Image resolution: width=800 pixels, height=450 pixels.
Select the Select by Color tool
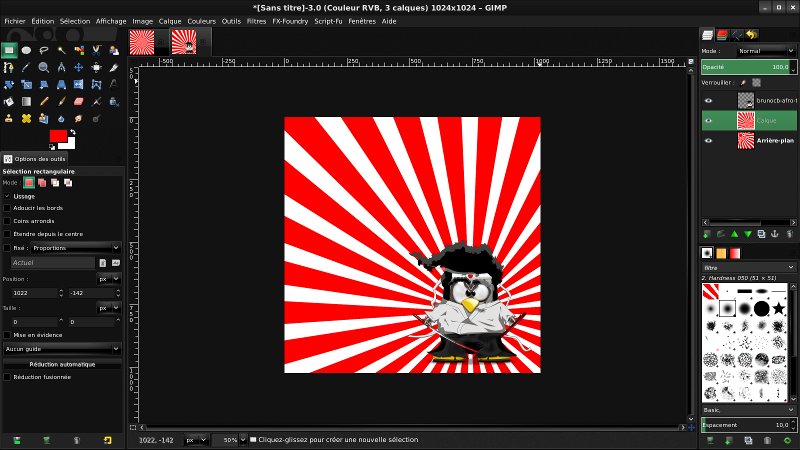[x=79, y=50]
